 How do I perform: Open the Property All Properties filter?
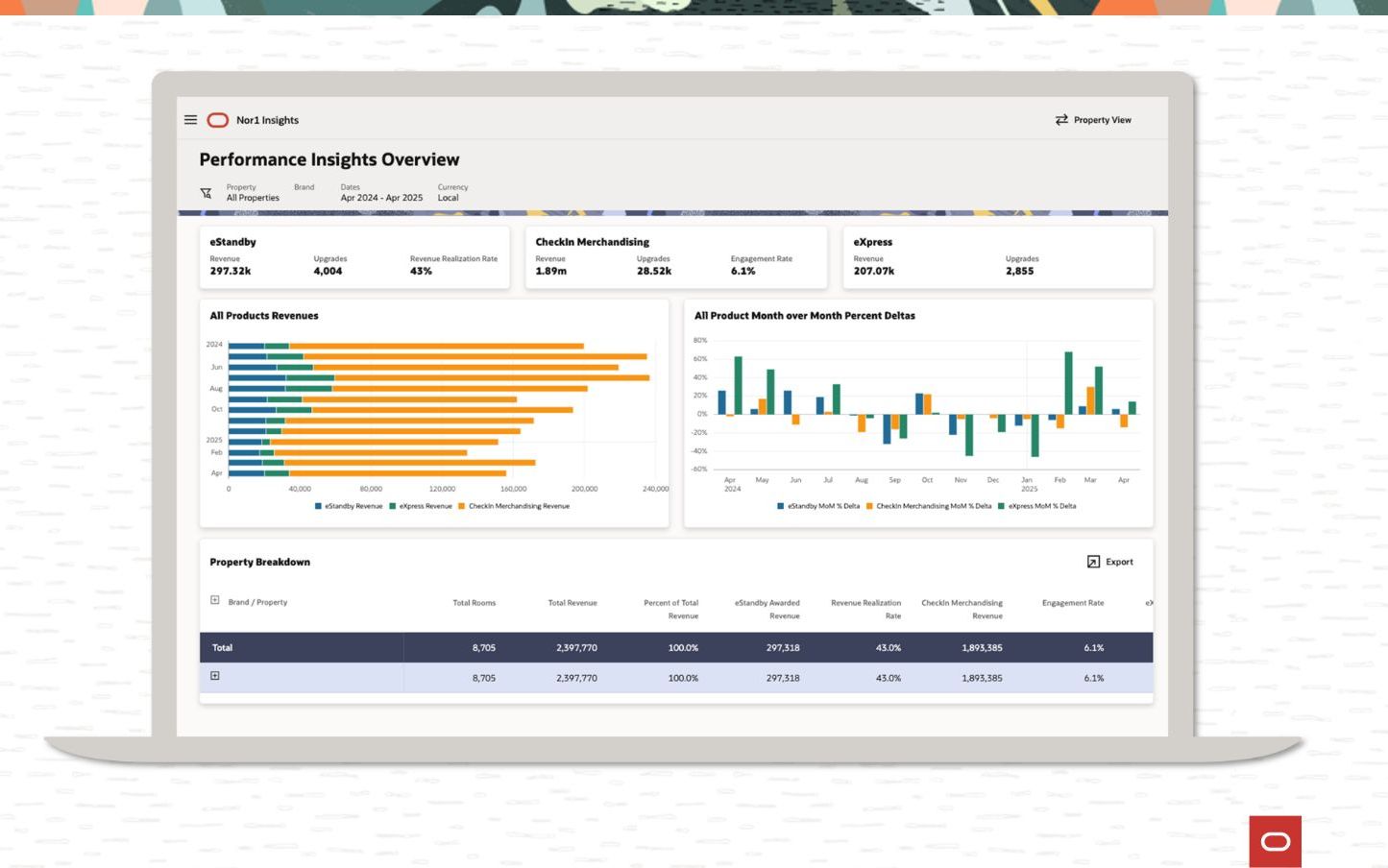253,193
